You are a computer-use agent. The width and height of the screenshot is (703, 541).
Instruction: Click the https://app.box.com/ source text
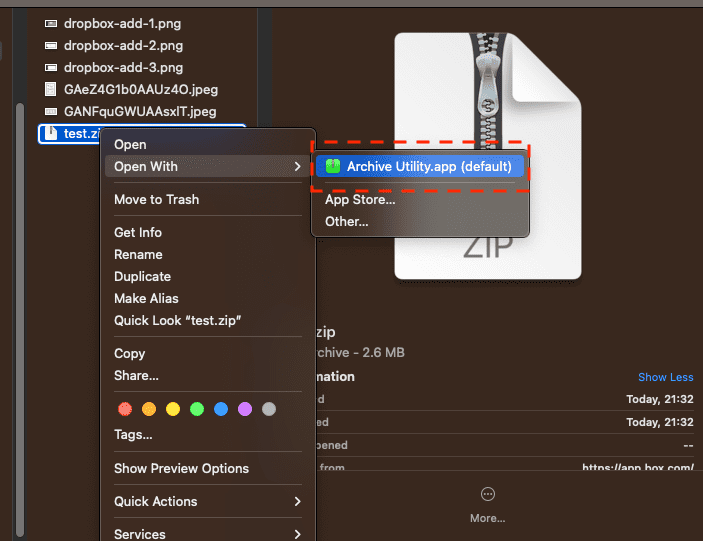coord(638,467)
